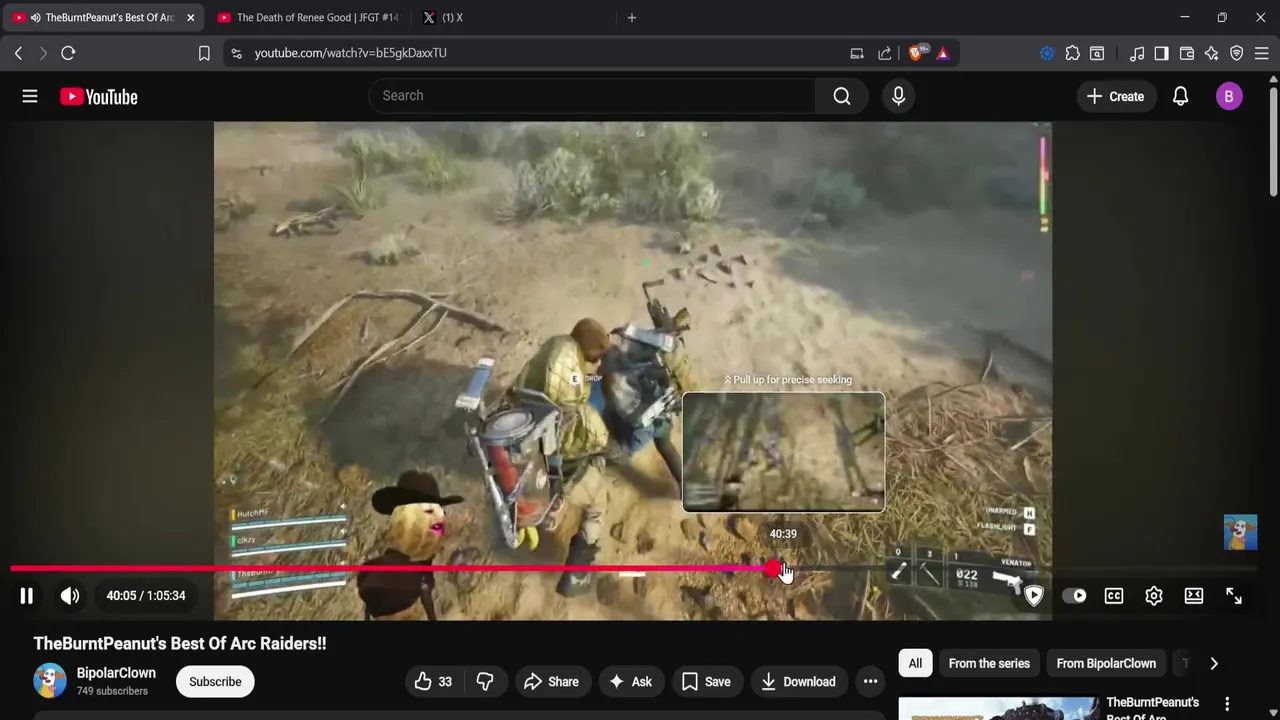Toggle the browser sidebar panel

(x=1161, y=53)
